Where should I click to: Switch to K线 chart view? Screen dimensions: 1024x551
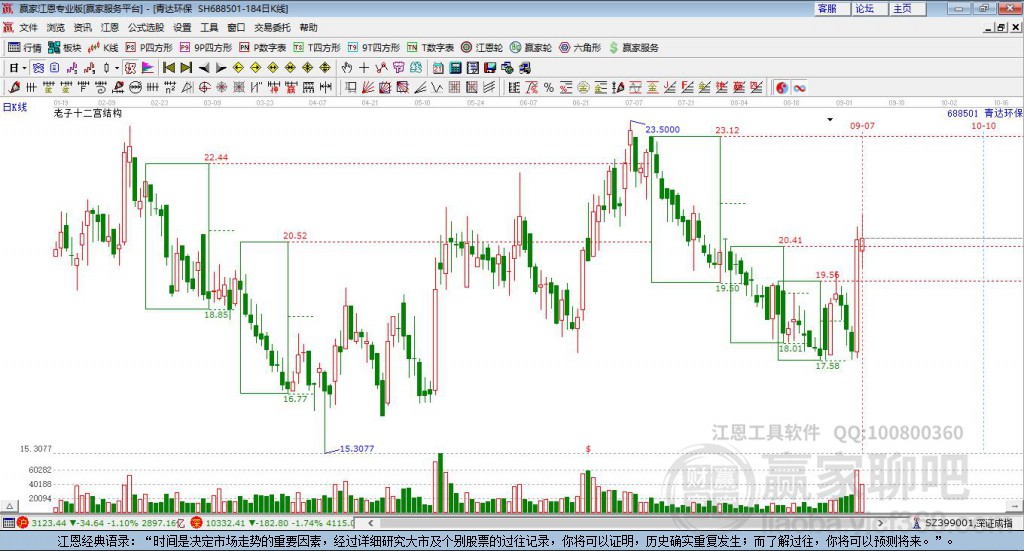[x=103, y=48]
